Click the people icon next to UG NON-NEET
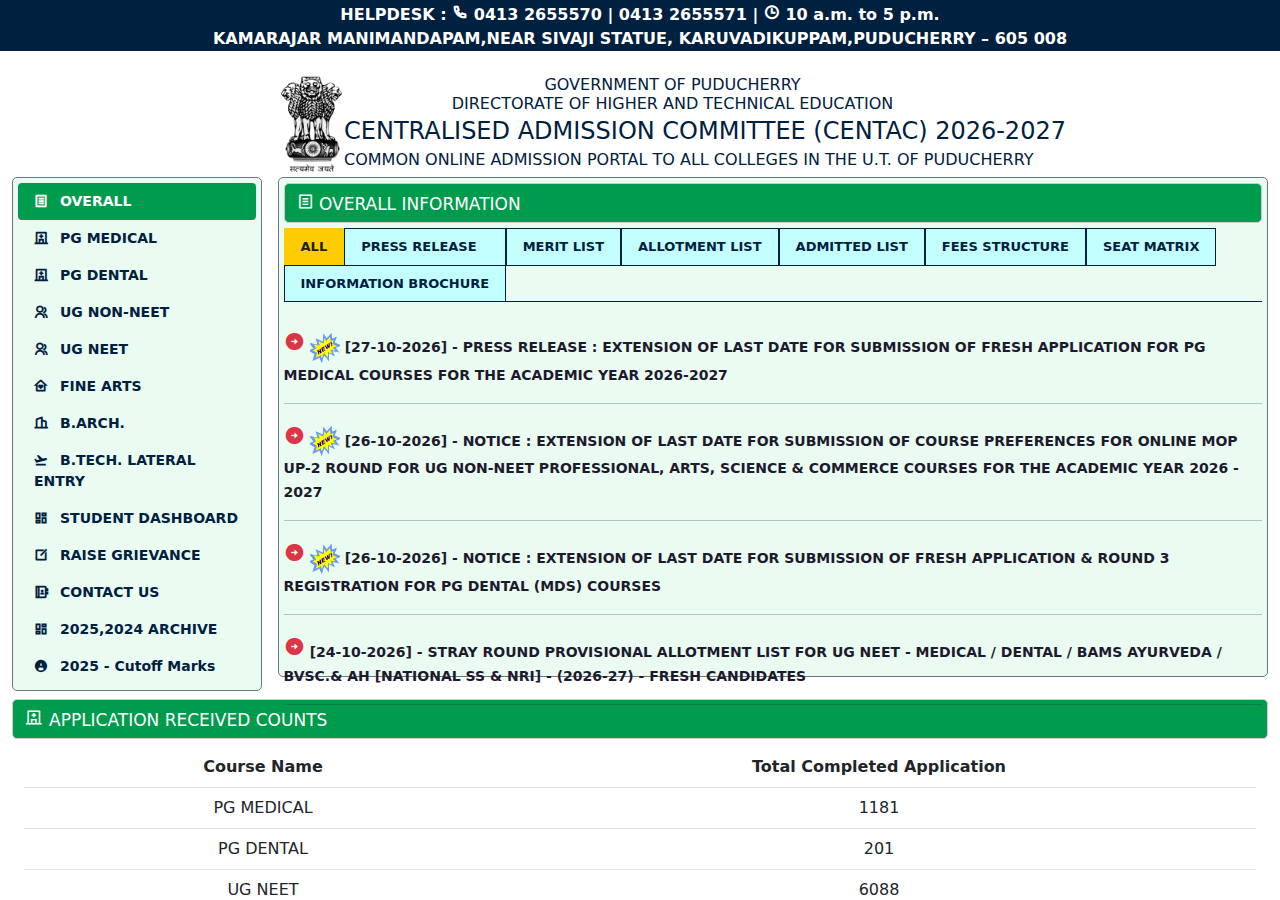 41,312
